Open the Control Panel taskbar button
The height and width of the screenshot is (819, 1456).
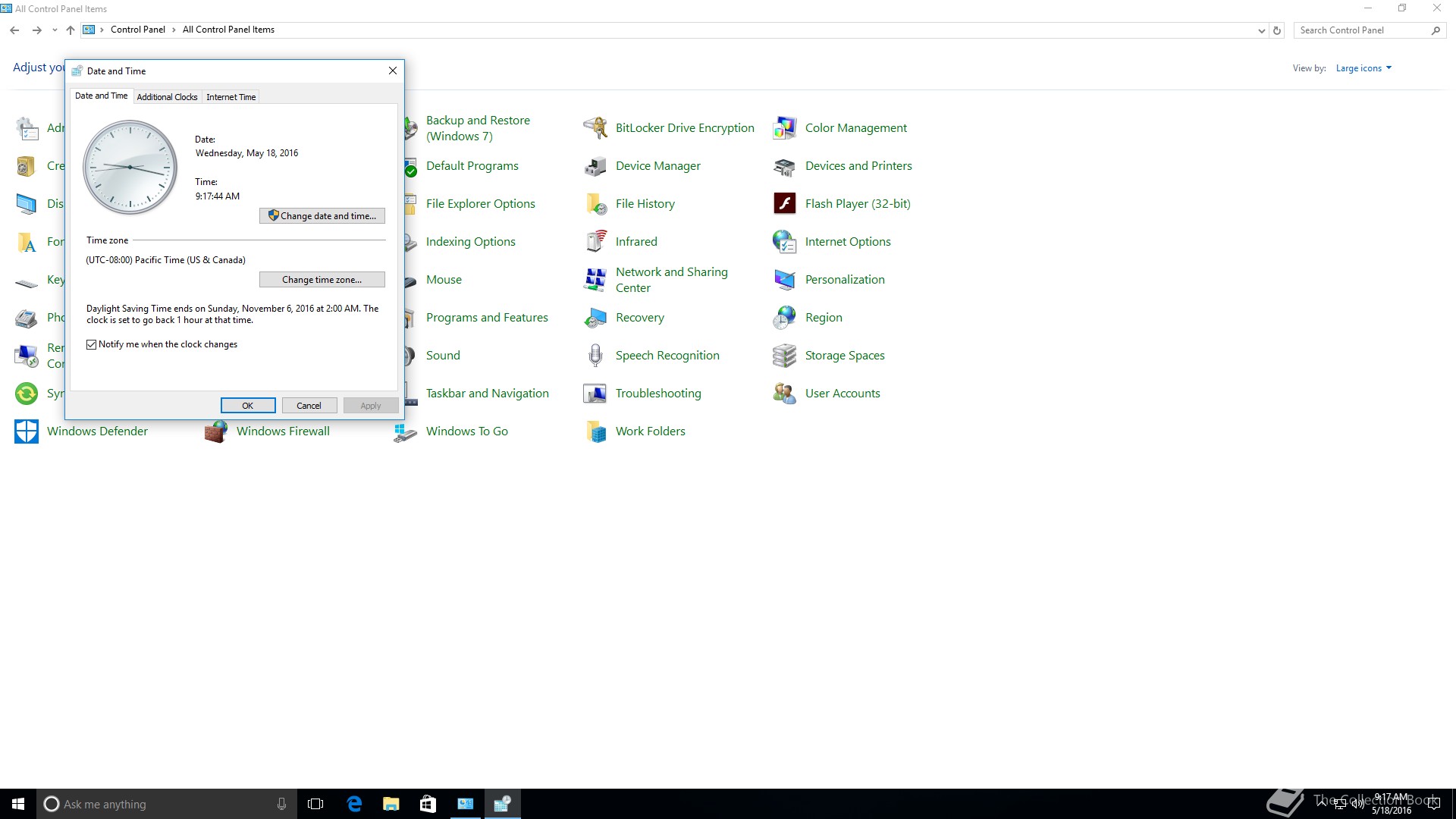466,804
